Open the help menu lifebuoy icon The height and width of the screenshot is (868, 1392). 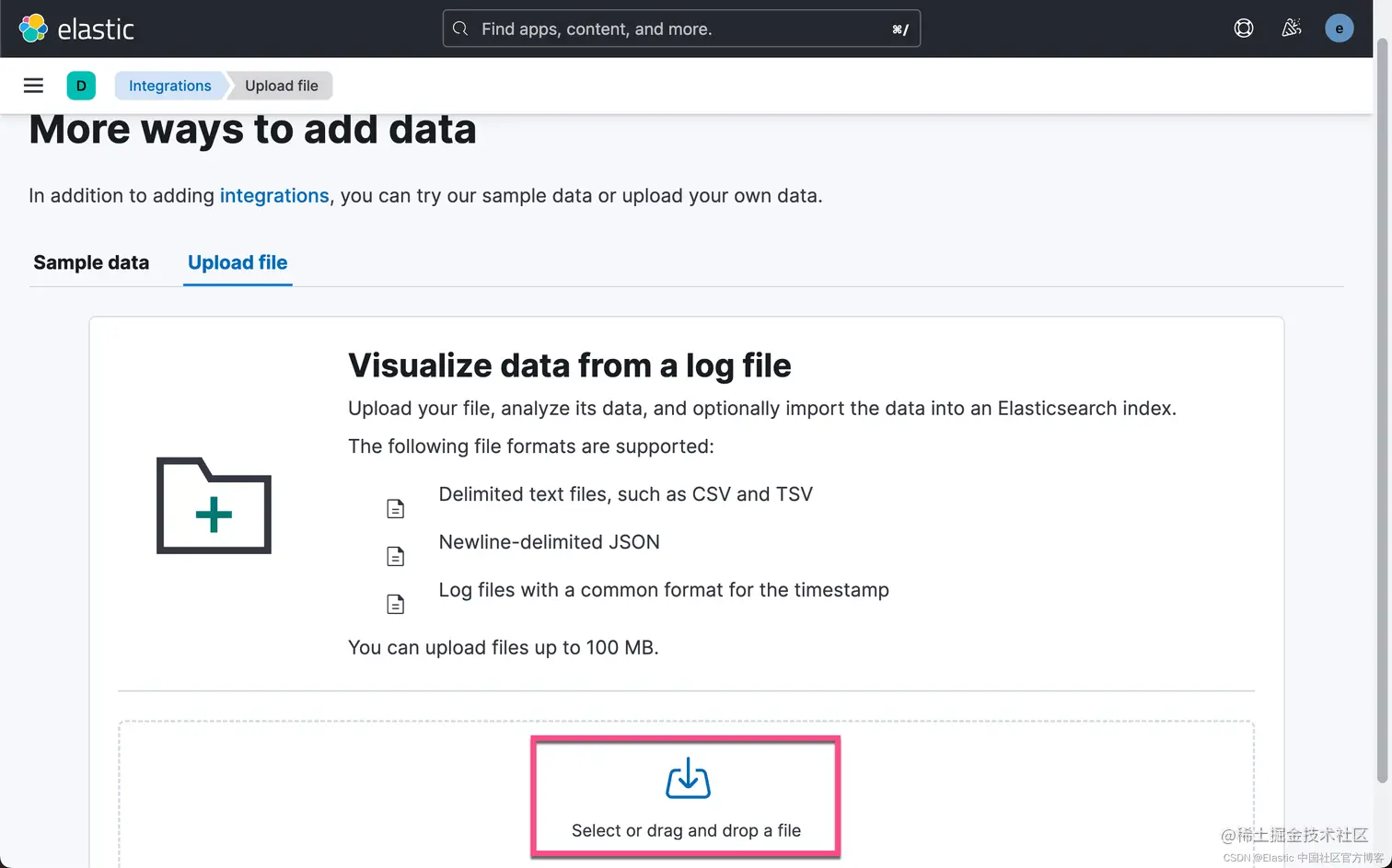[1244, 29]
